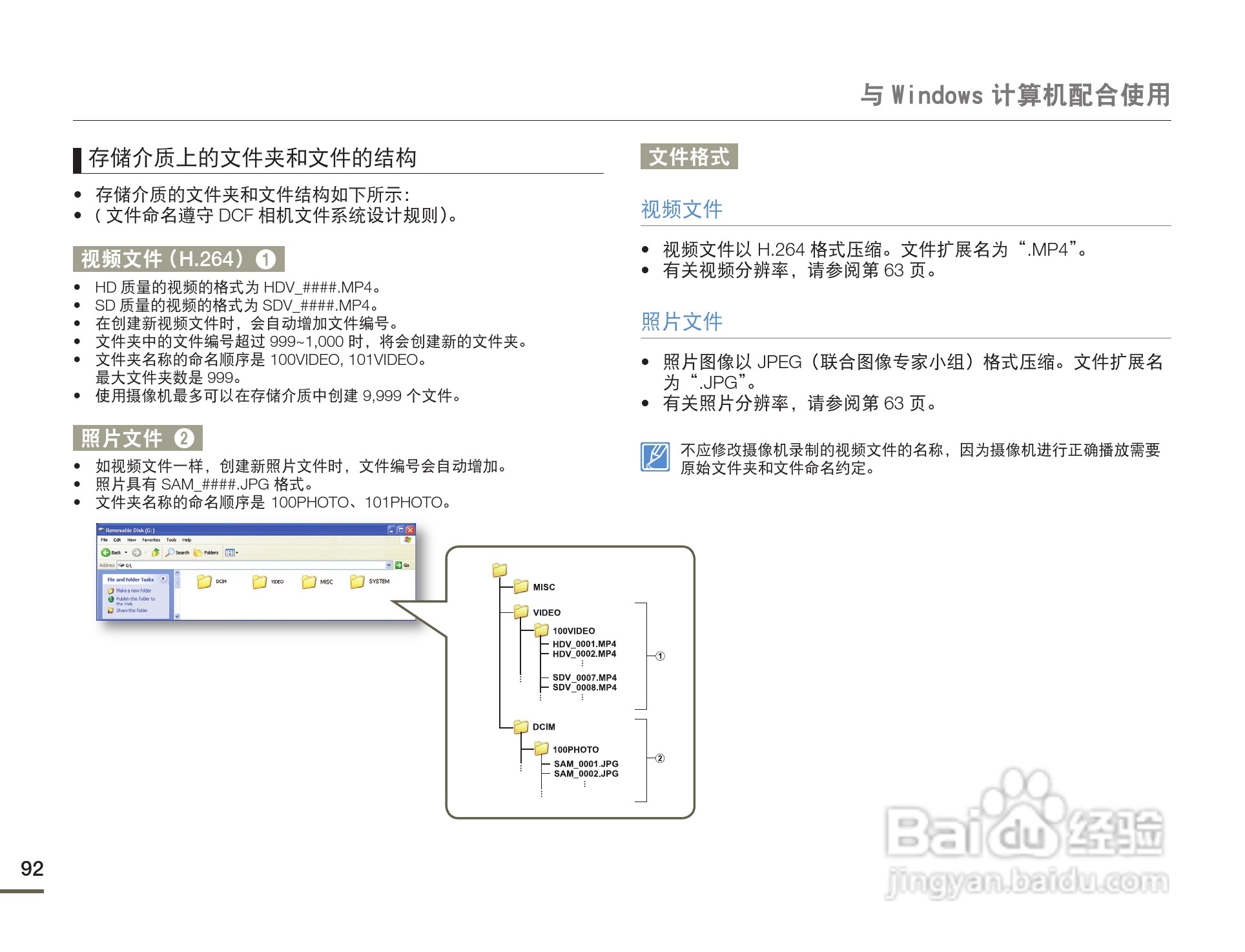Click the Windows flag logo in Explorer
The image size is (1245, 952).
coord(407,539)
